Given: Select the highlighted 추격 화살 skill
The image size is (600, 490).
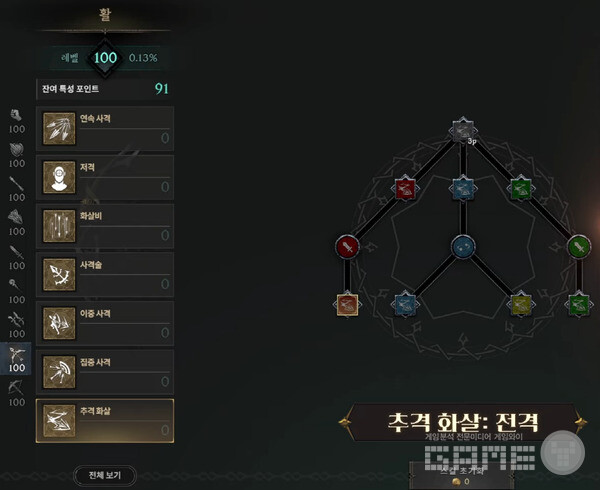Looking at the screenshot, I should click(x=105, y=421).
